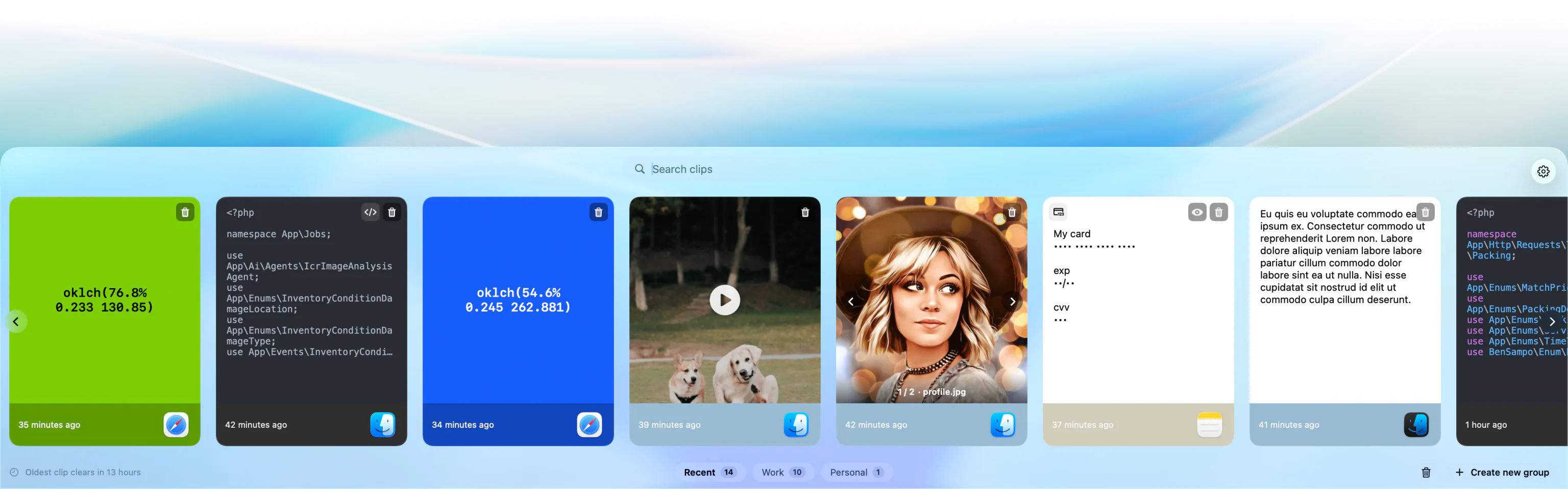Click "35 minutes ago" timestamp
The image size is (1568, 489).
point(50,425)
